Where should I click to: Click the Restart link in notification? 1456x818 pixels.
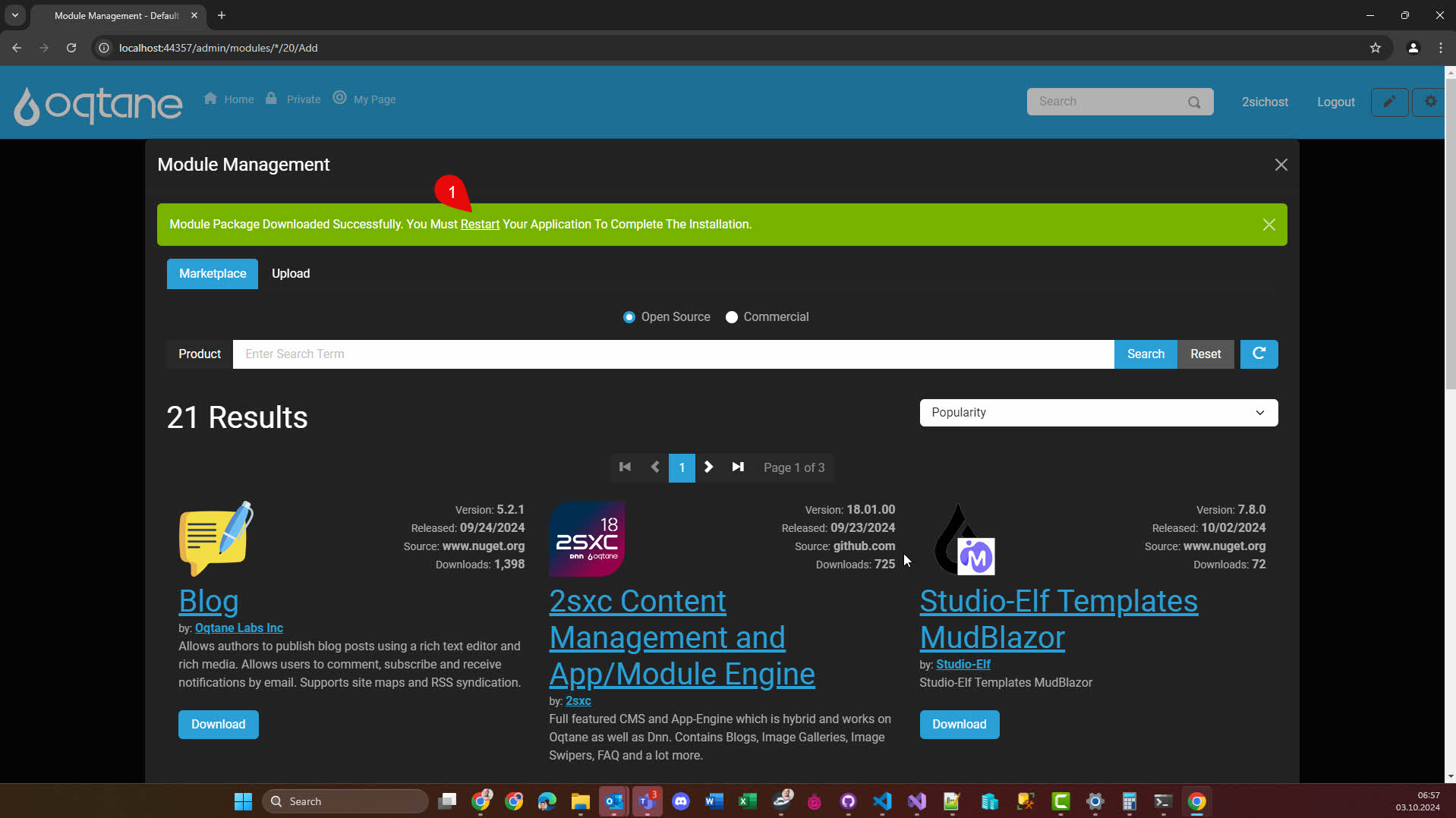click(480, 225)
